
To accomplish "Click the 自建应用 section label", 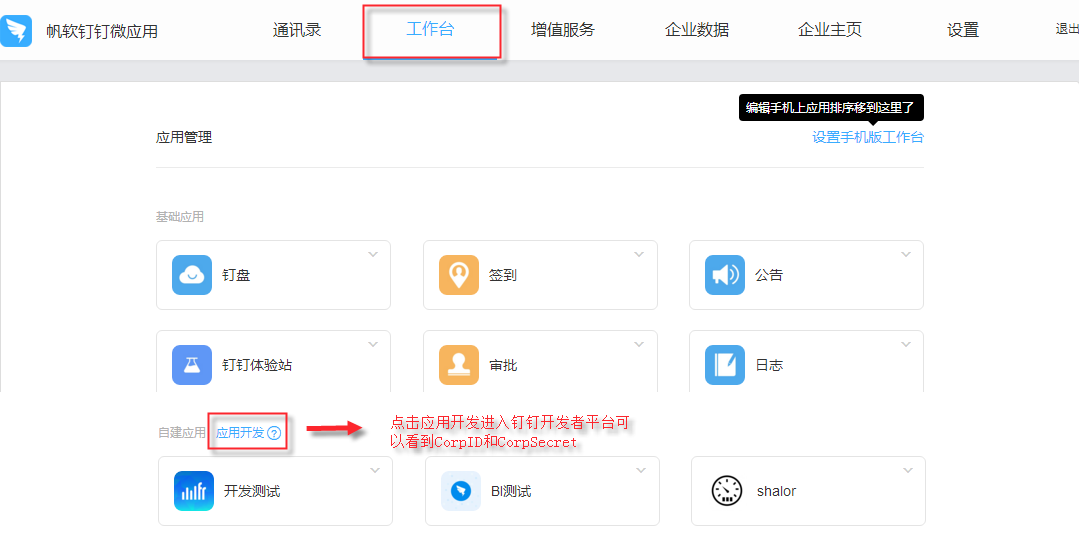I will [182, 433].
